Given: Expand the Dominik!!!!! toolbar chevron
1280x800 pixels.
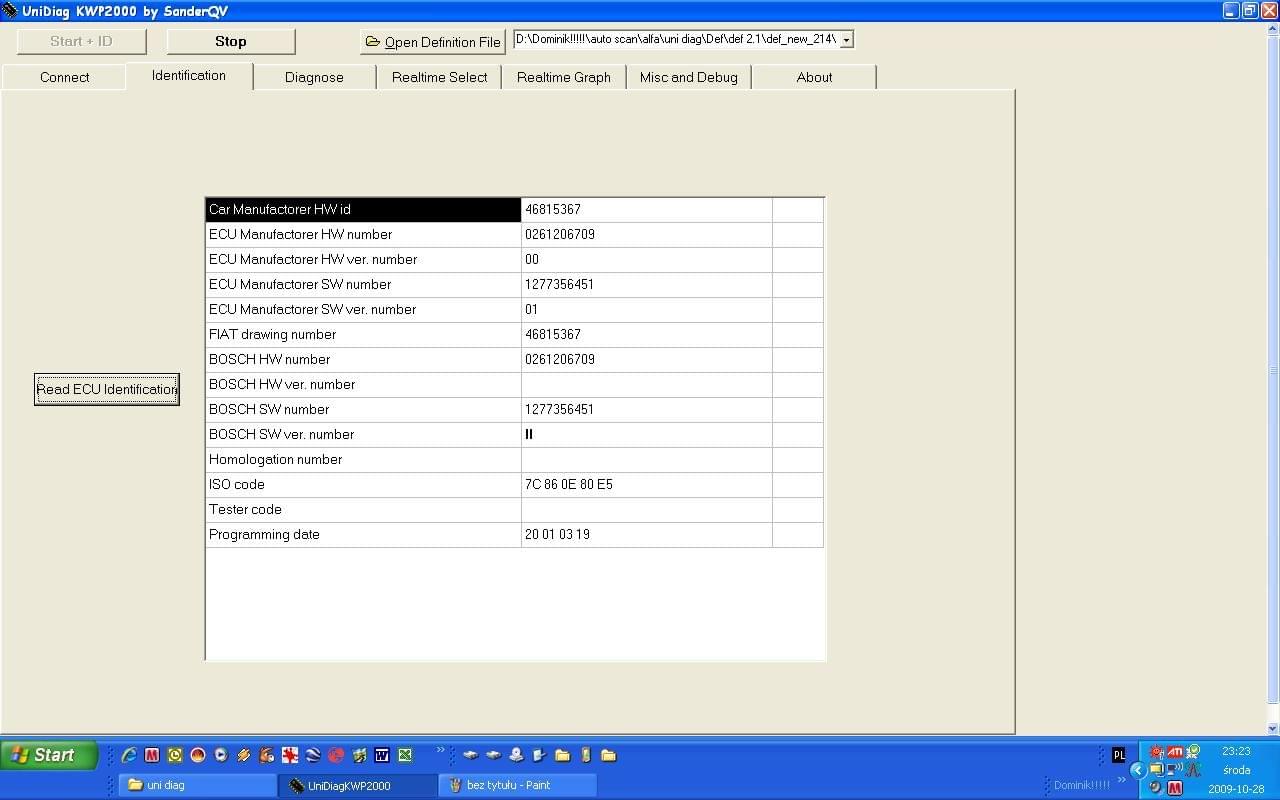Looking at the screenshot, I should point(1122,779).
